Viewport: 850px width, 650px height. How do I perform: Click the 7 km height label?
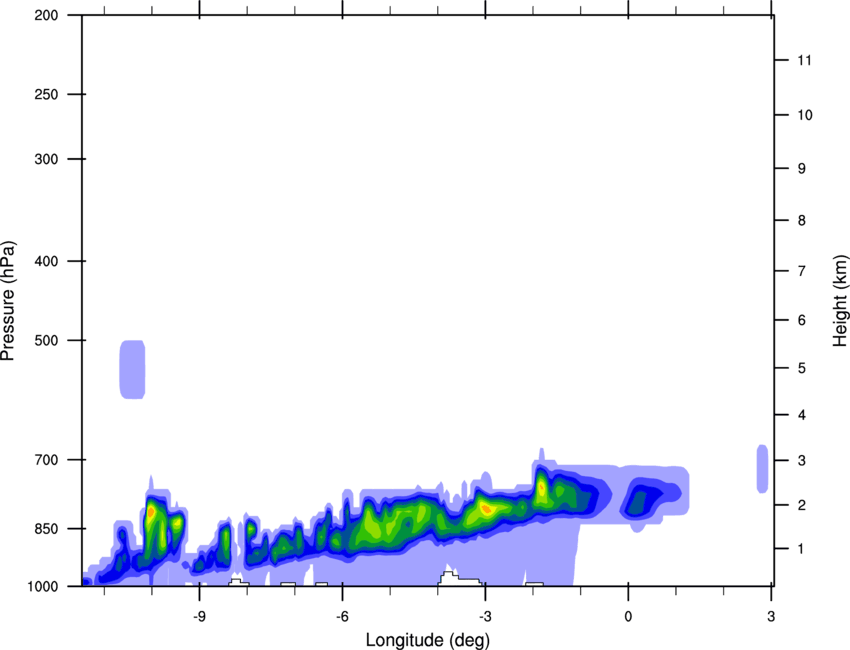tap(801, 271)
